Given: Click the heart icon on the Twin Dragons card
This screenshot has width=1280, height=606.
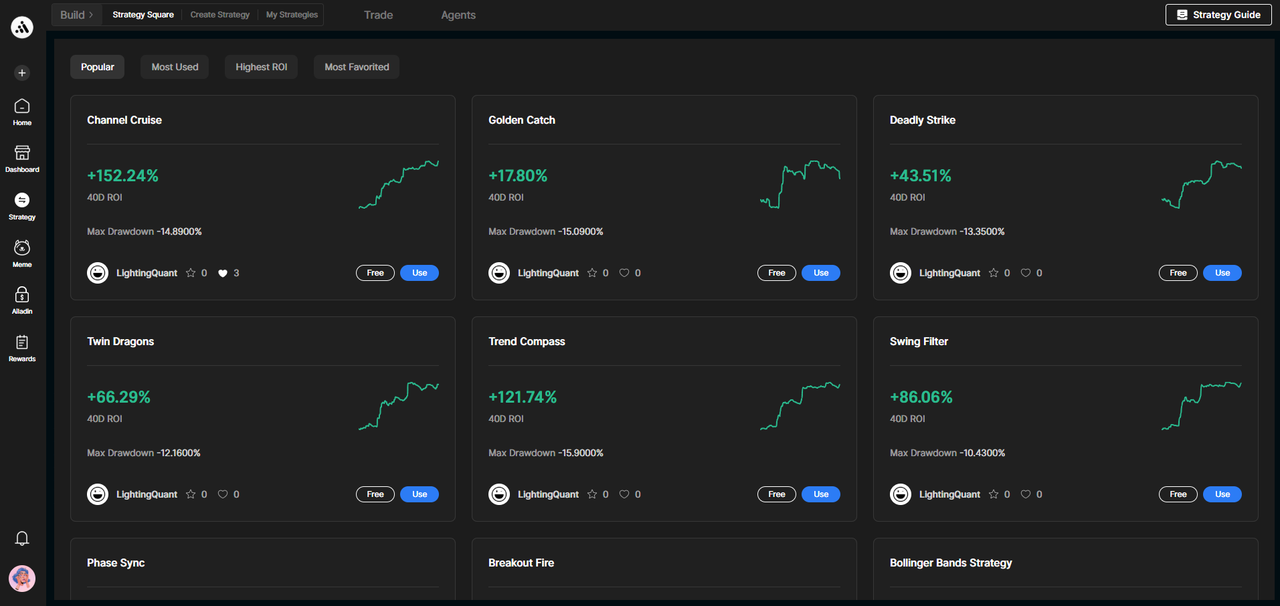Looking at the screenshot, I should [223, 494].
